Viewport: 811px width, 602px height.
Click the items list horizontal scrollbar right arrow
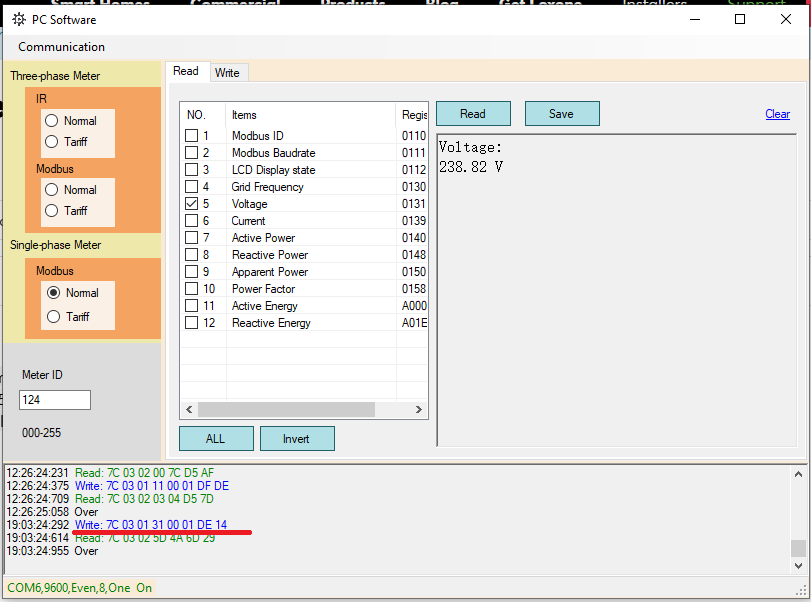[x=421, y=410]
